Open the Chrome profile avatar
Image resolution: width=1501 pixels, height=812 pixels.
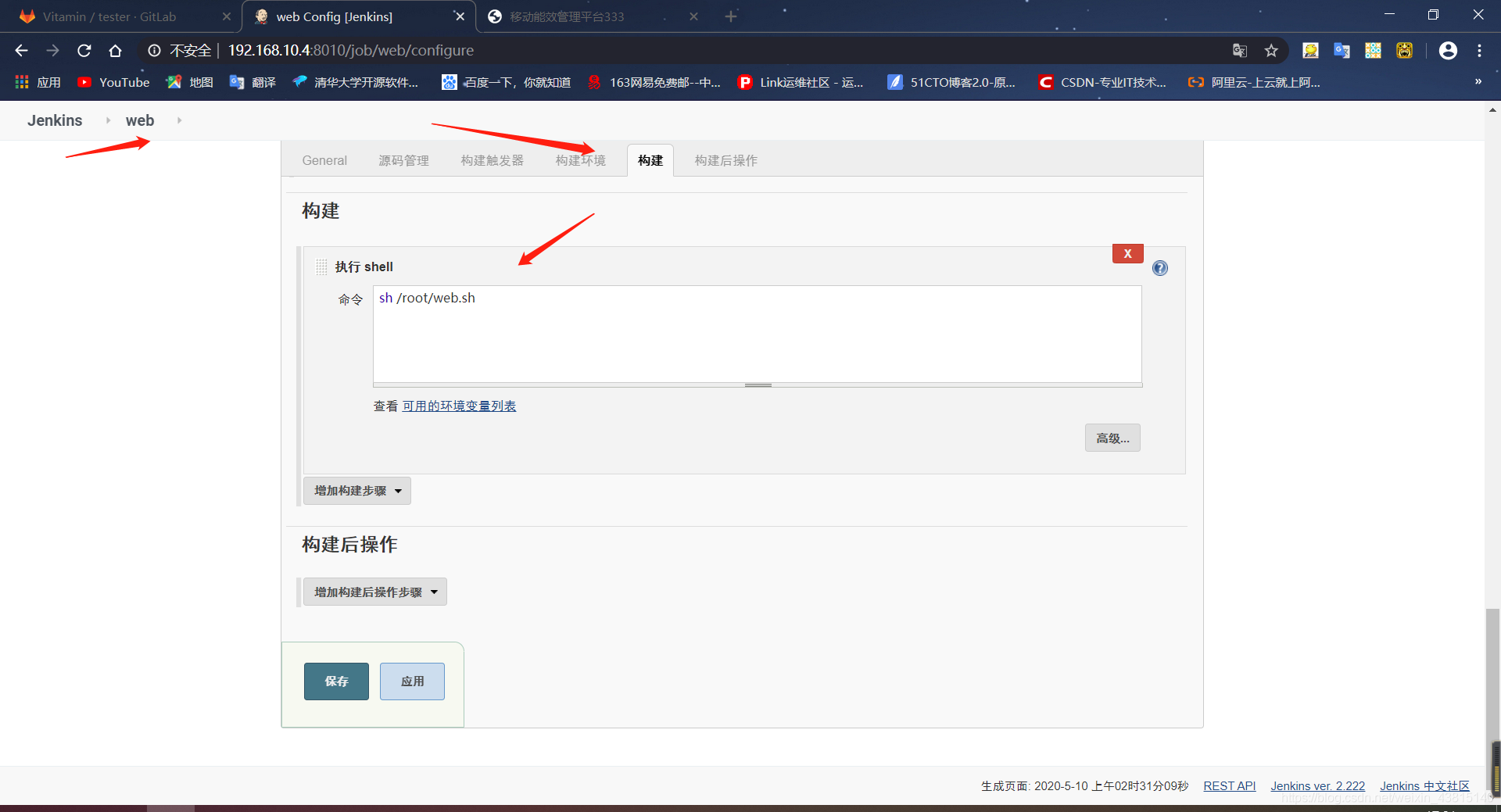[1448, 50]
